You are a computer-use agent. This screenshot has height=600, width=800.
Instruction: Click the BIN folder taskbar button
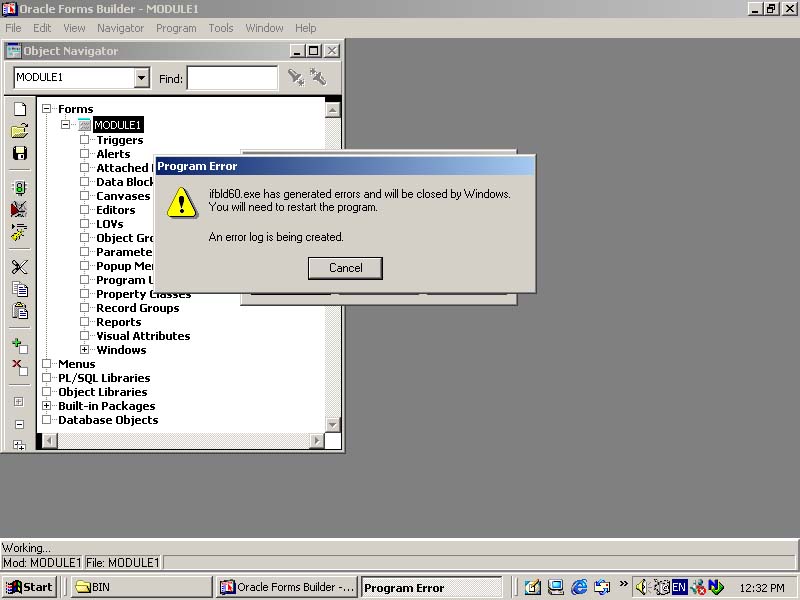point(140,587)
